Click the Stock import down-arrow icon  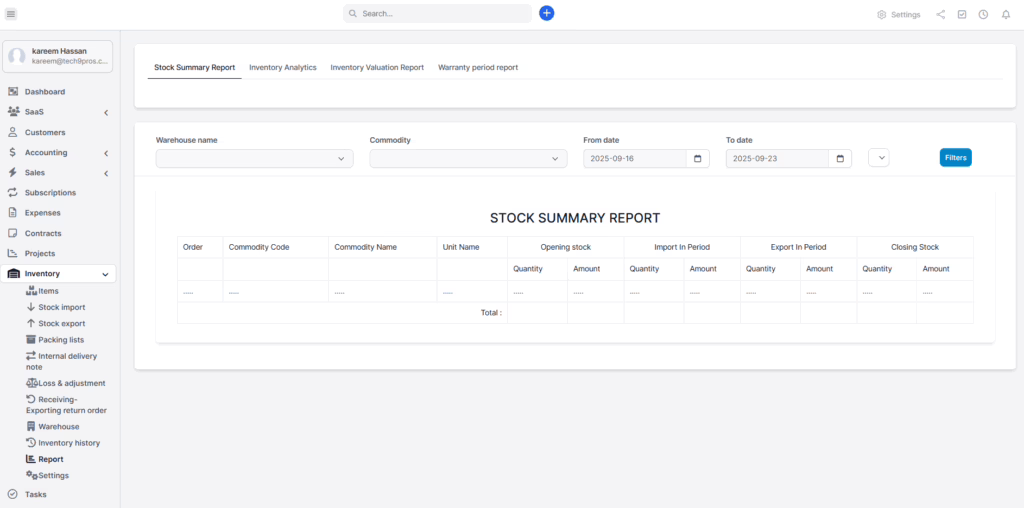pos(31,307)
